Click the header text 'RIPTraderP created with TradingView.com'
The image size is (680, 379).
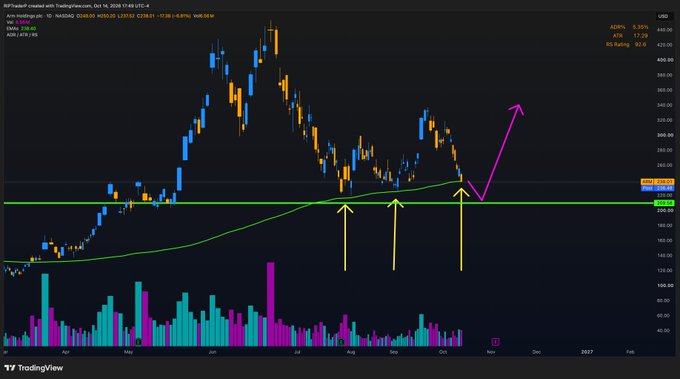[48, 6]
